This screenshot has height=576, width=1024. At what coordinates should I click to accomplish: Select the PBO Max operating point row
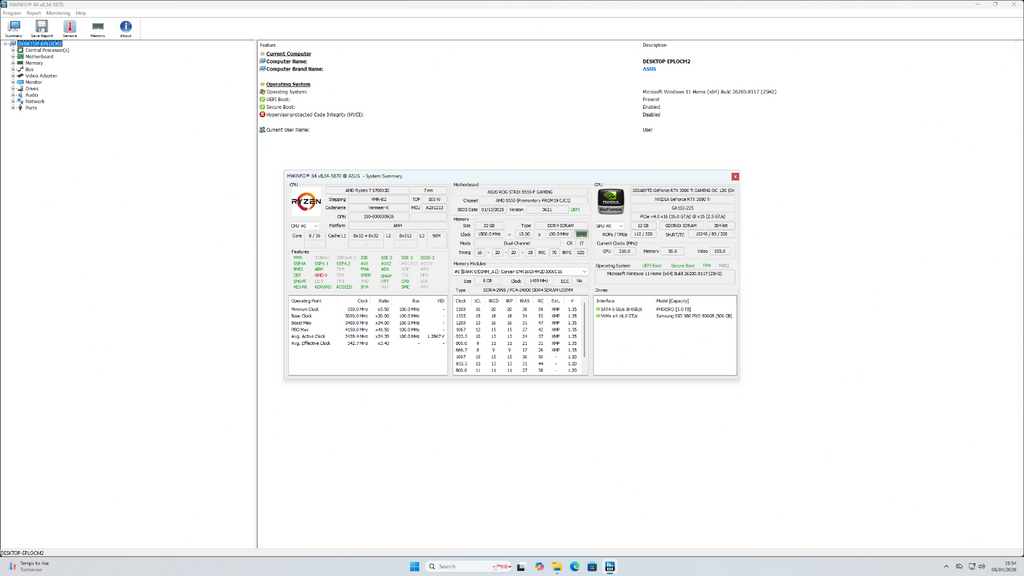coord(368,330)
